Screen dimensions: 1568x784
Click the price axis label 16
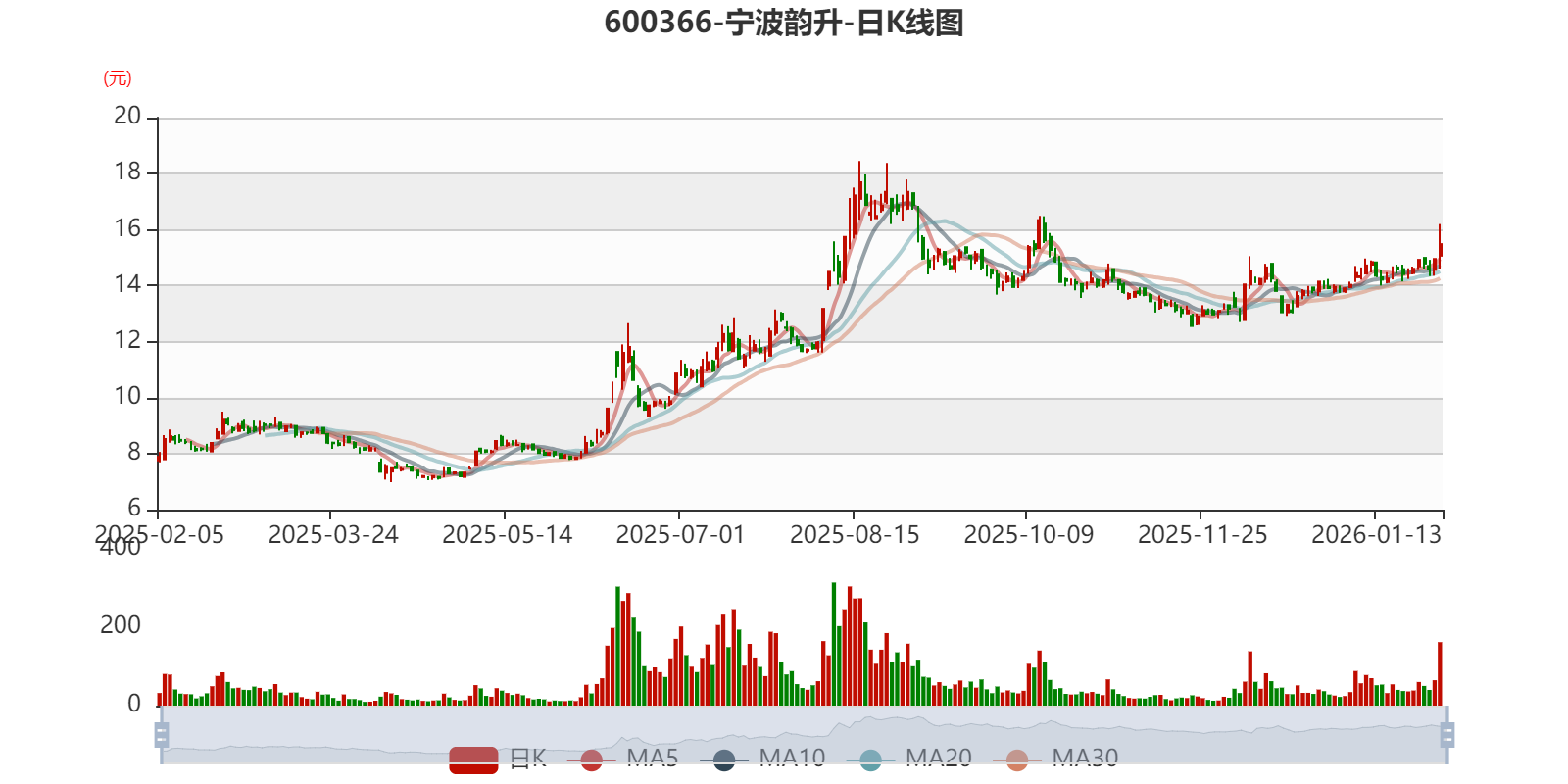click(x=127, y=228)
